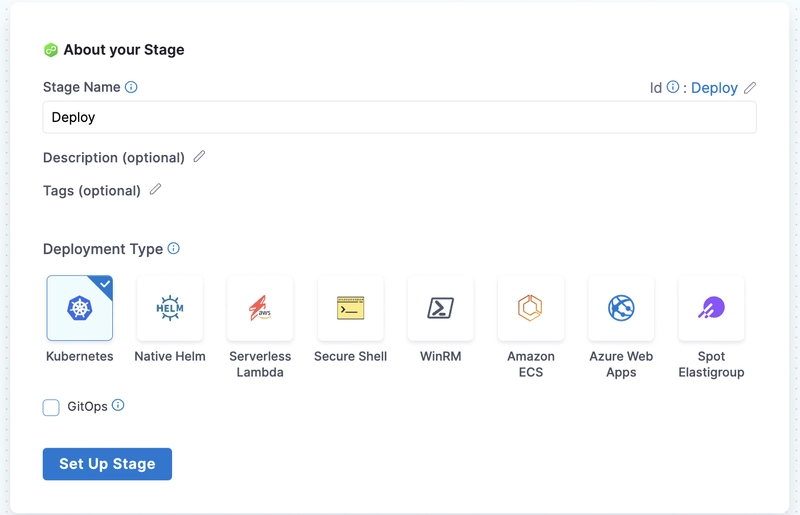Edit the stage Id pencil icon
The height and width of the screenshot is (515, 800).
[749, 88]
